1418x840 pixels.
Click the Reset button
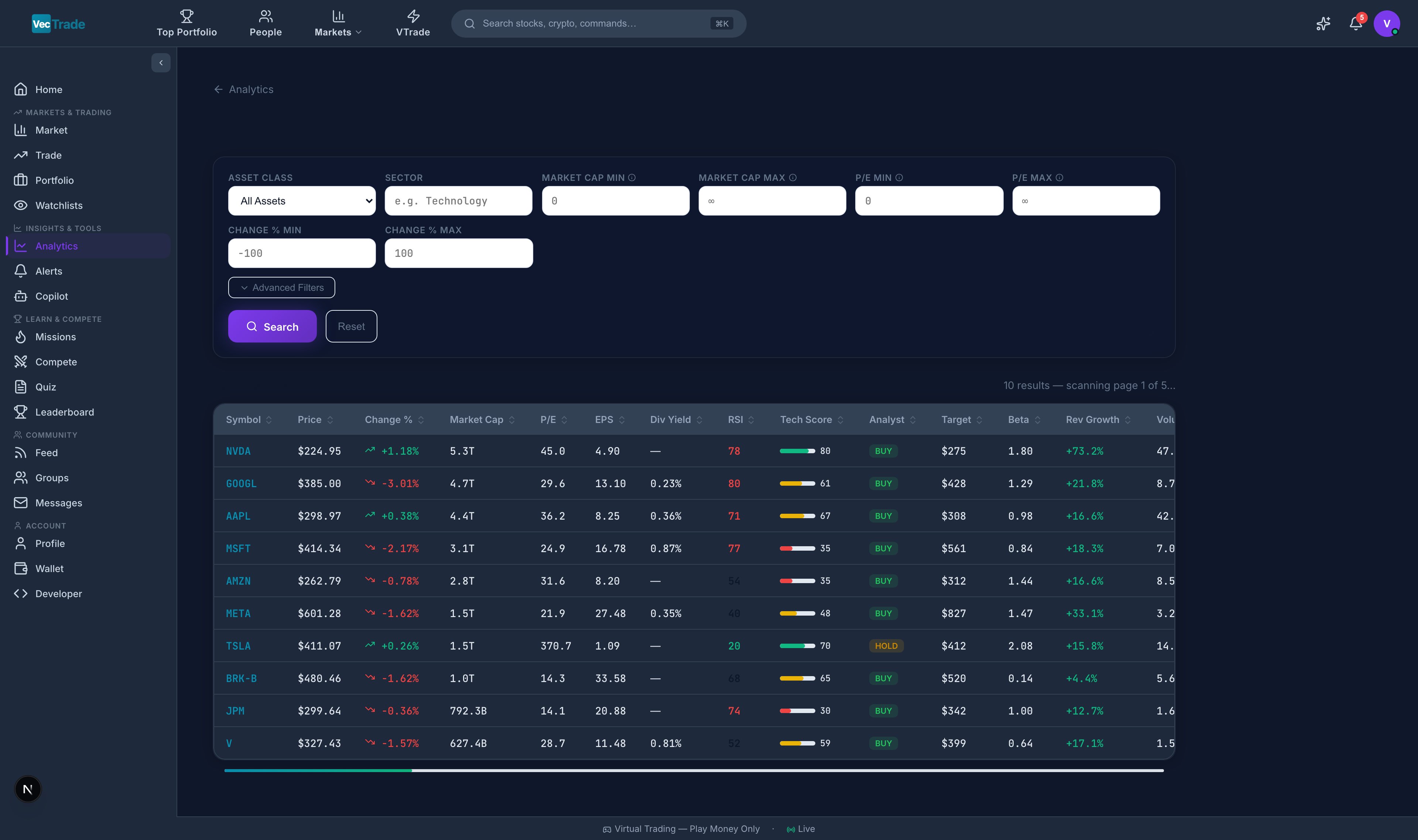point(351,327)
